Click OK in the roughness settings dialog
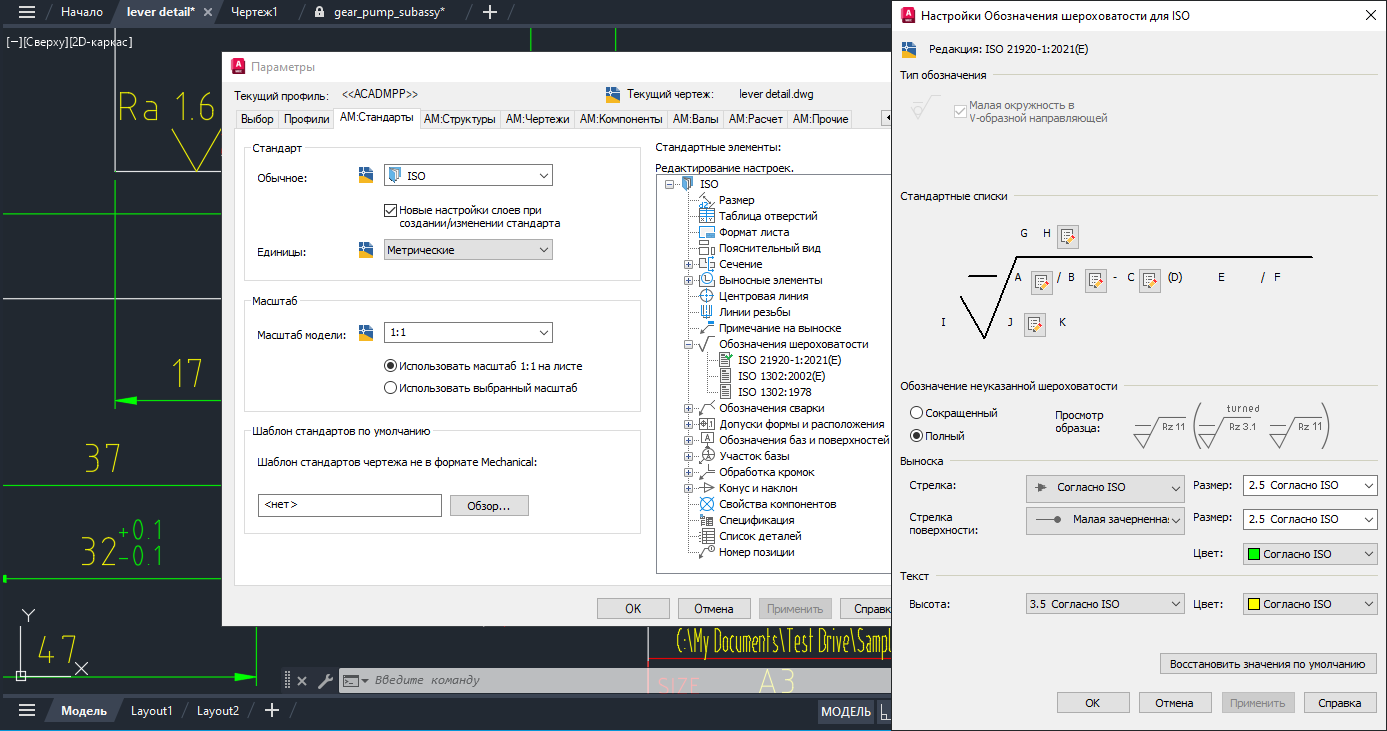The width and height of the screenshot is (1387, 731). click(x=1093, y=703)
